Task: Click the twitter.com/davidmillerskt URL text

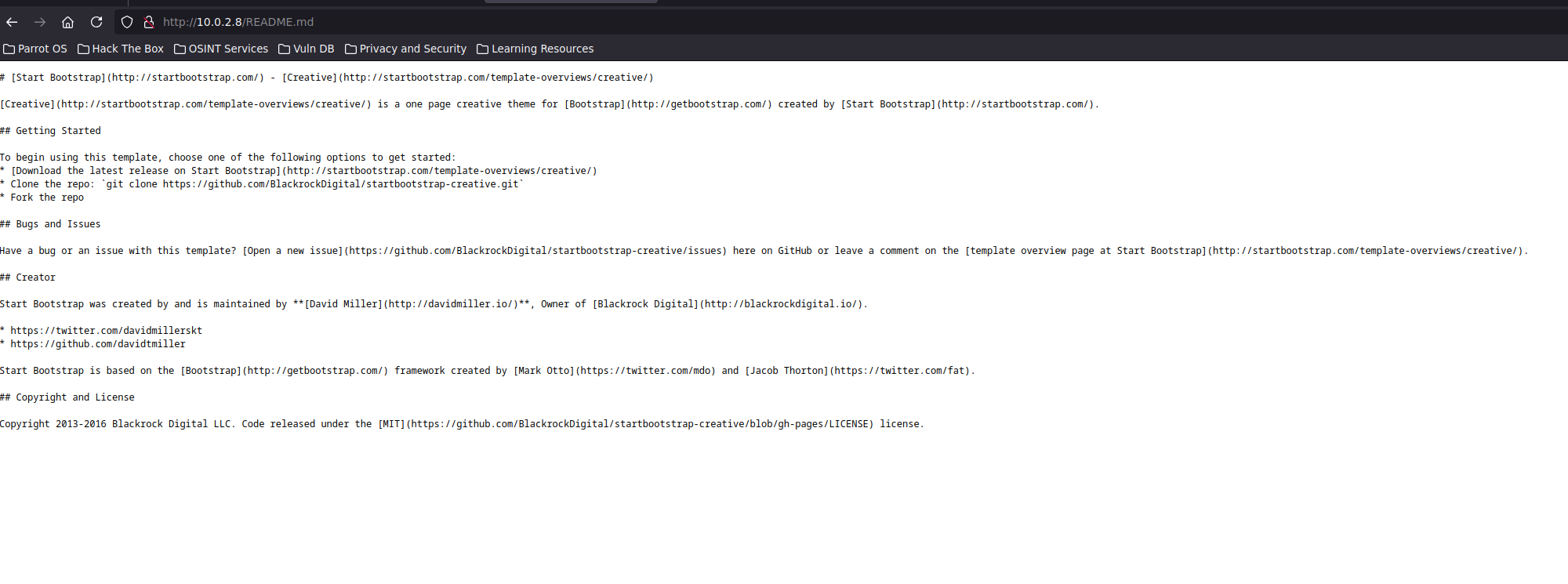Action: coord(106,331)
